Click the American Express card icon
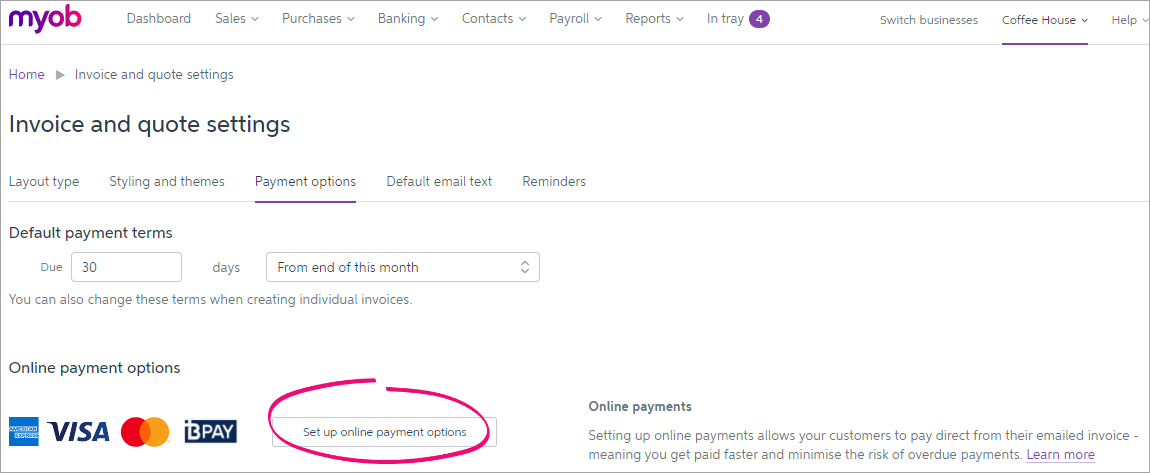 [23, 432]
